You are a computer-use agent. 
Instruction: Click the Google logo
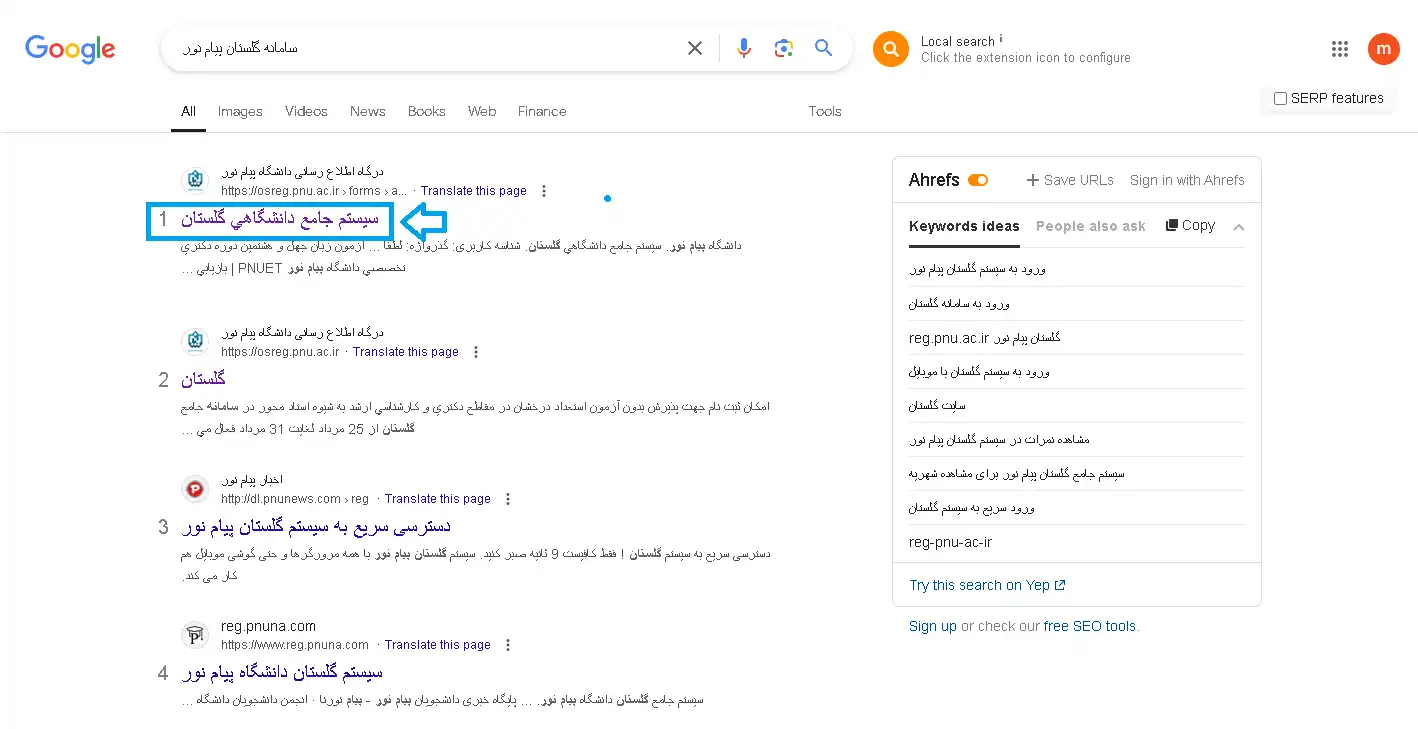tap(70, 48)
